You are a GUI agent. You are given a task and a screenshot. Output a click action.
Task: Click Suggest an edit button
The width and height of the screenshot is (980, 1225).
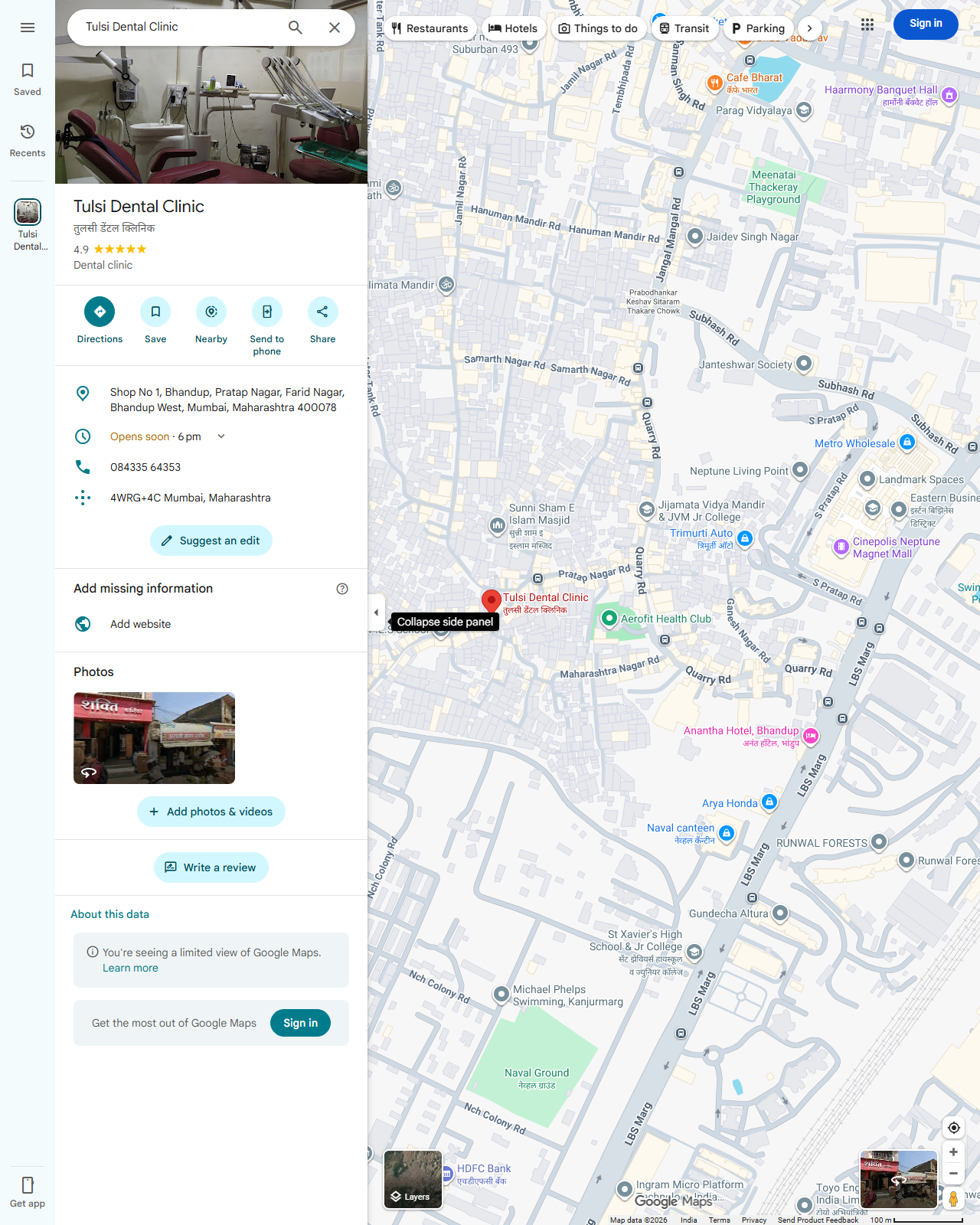pyautogui.click(x=211, y=541)
